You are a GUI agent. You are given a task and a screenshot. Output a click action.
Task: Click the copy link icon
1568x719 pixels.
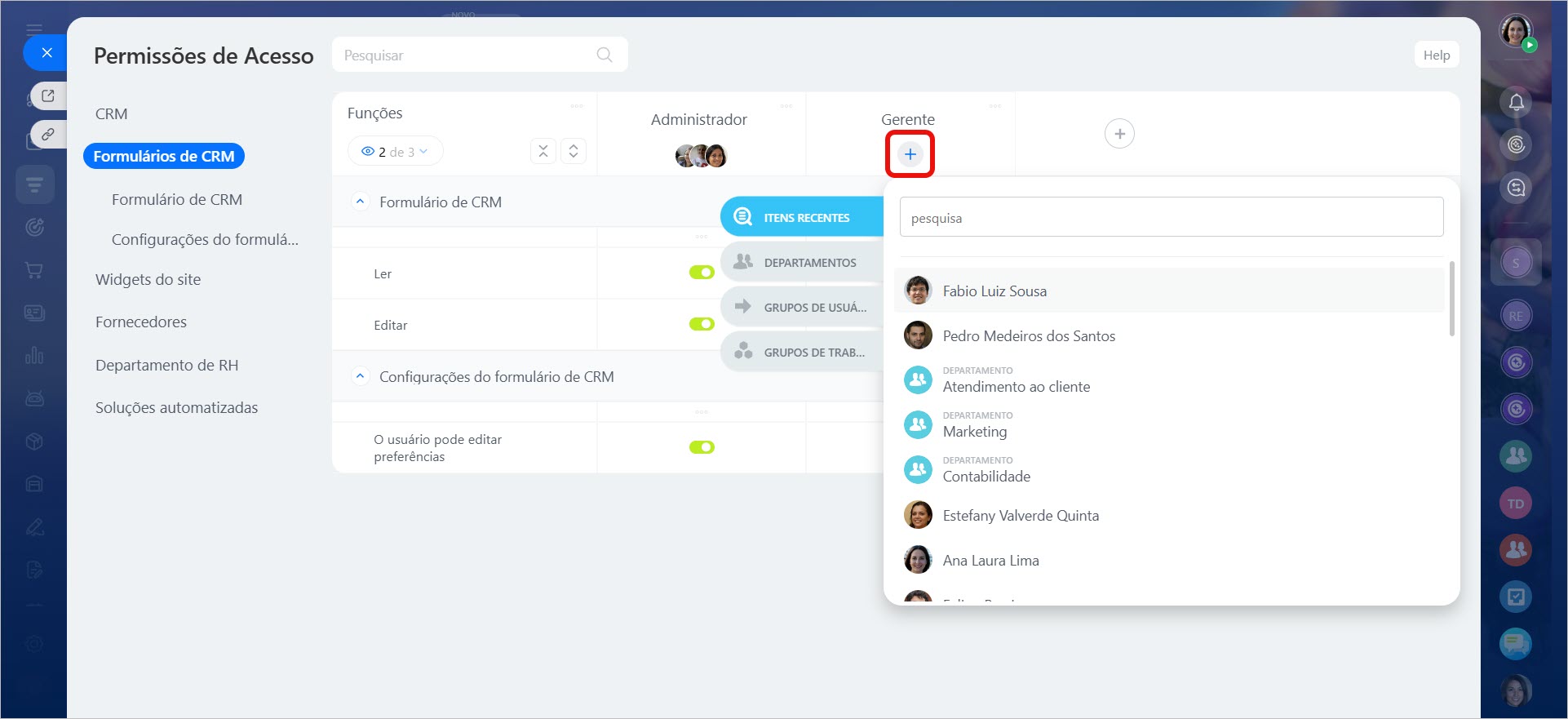tap(48, 134)
